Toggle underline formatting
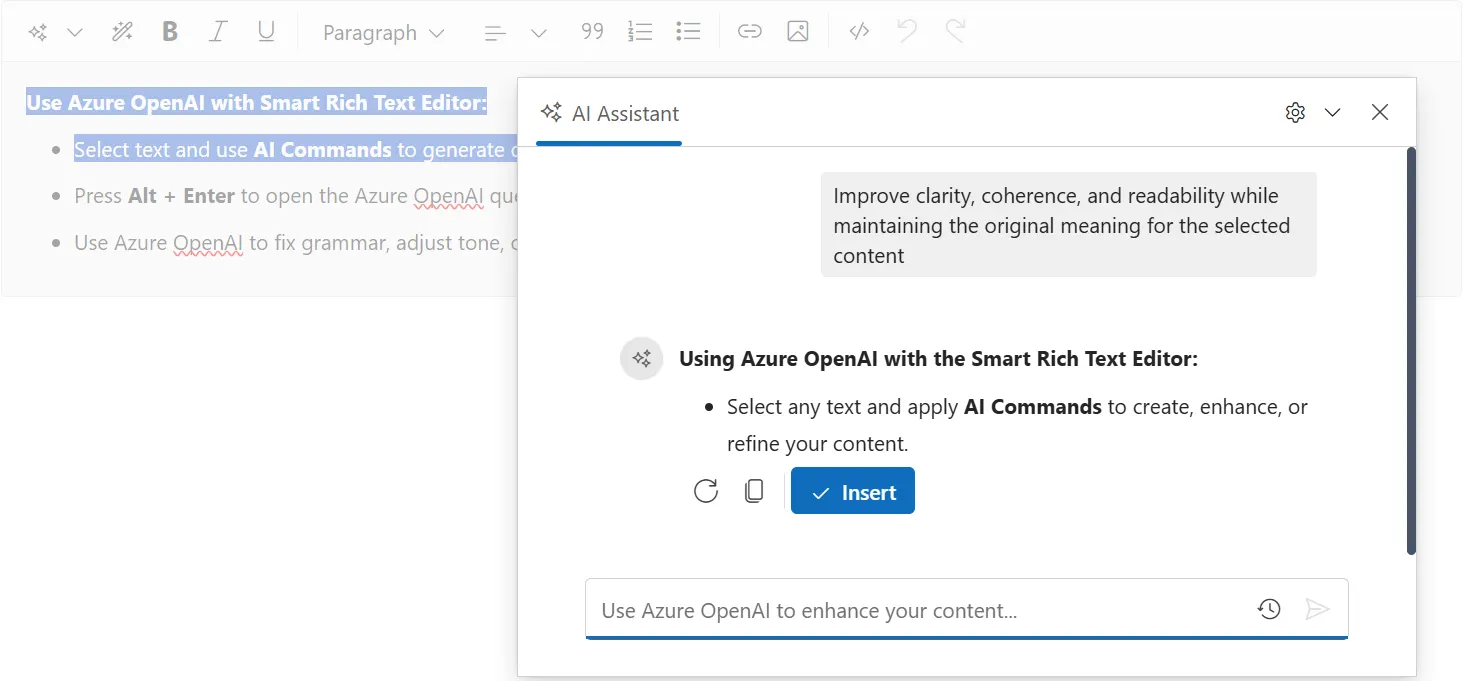 [x=265, y=32]
